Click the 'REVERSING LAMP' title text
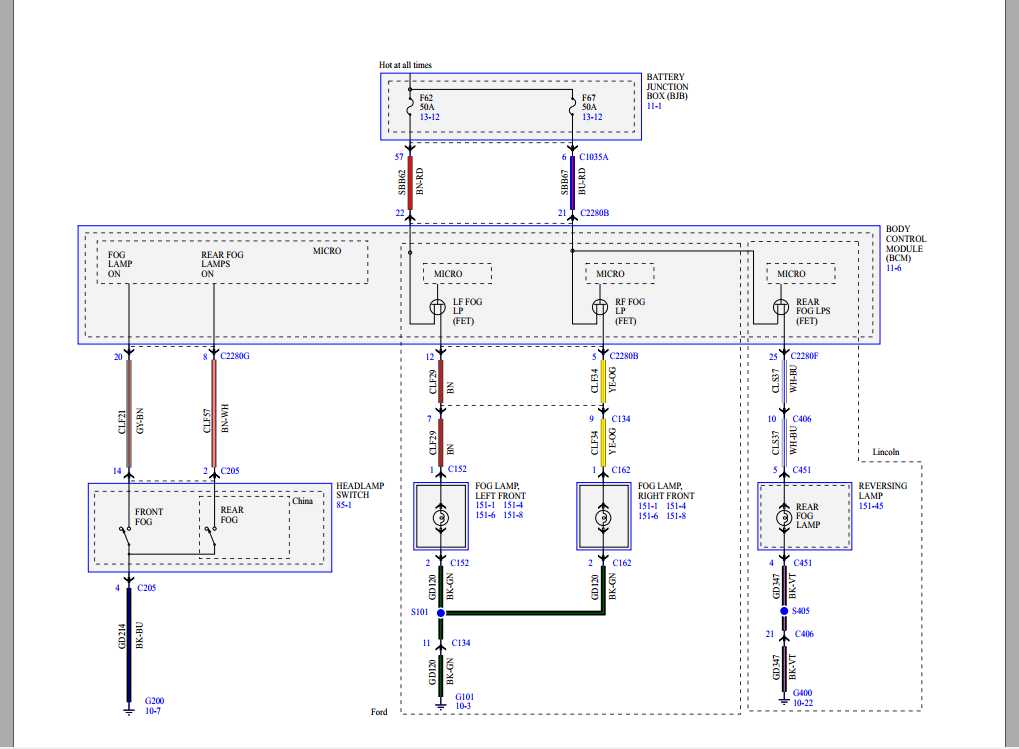1019x749 pixels. [x=883, y=490]
